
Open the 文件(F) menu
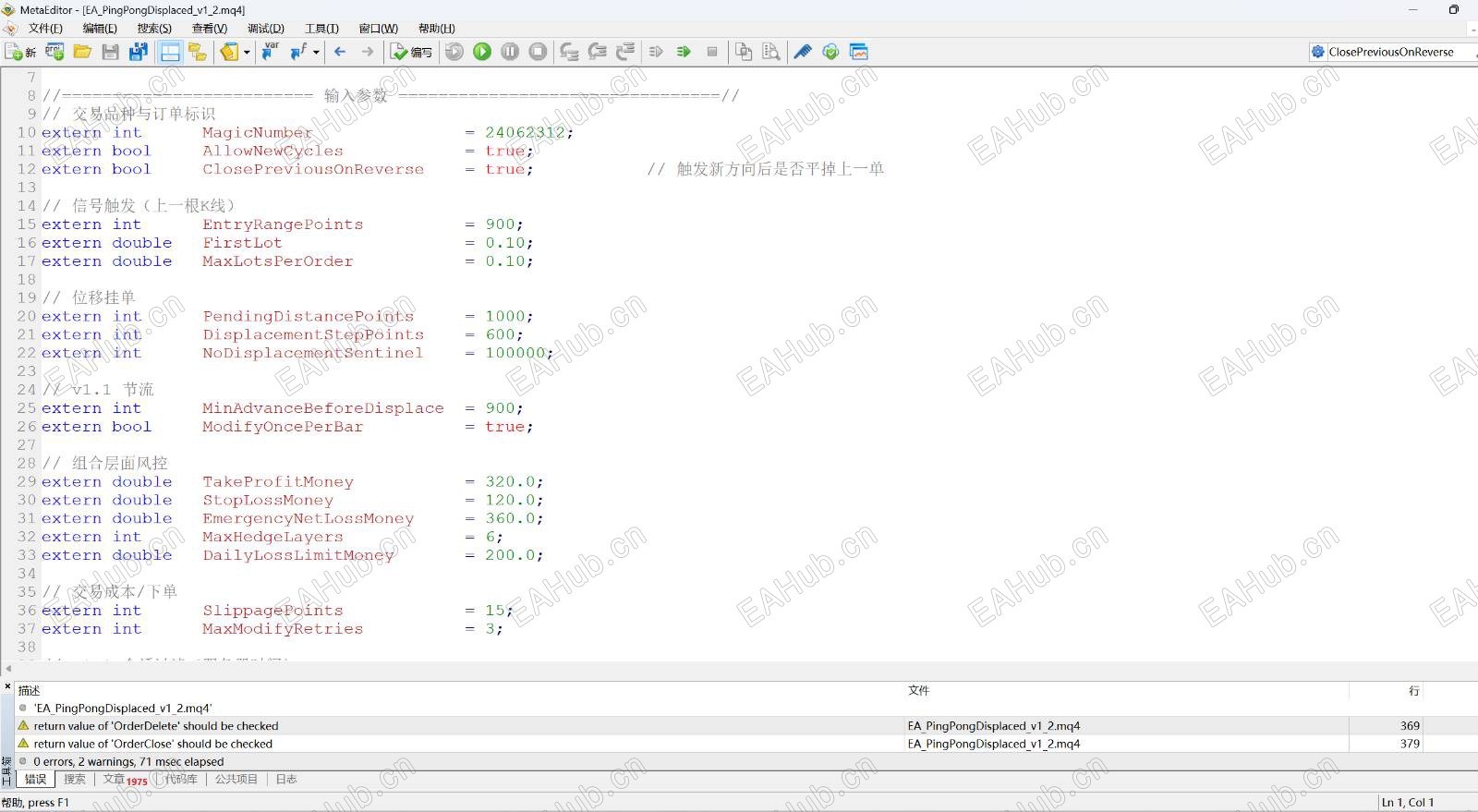(45, 29)
